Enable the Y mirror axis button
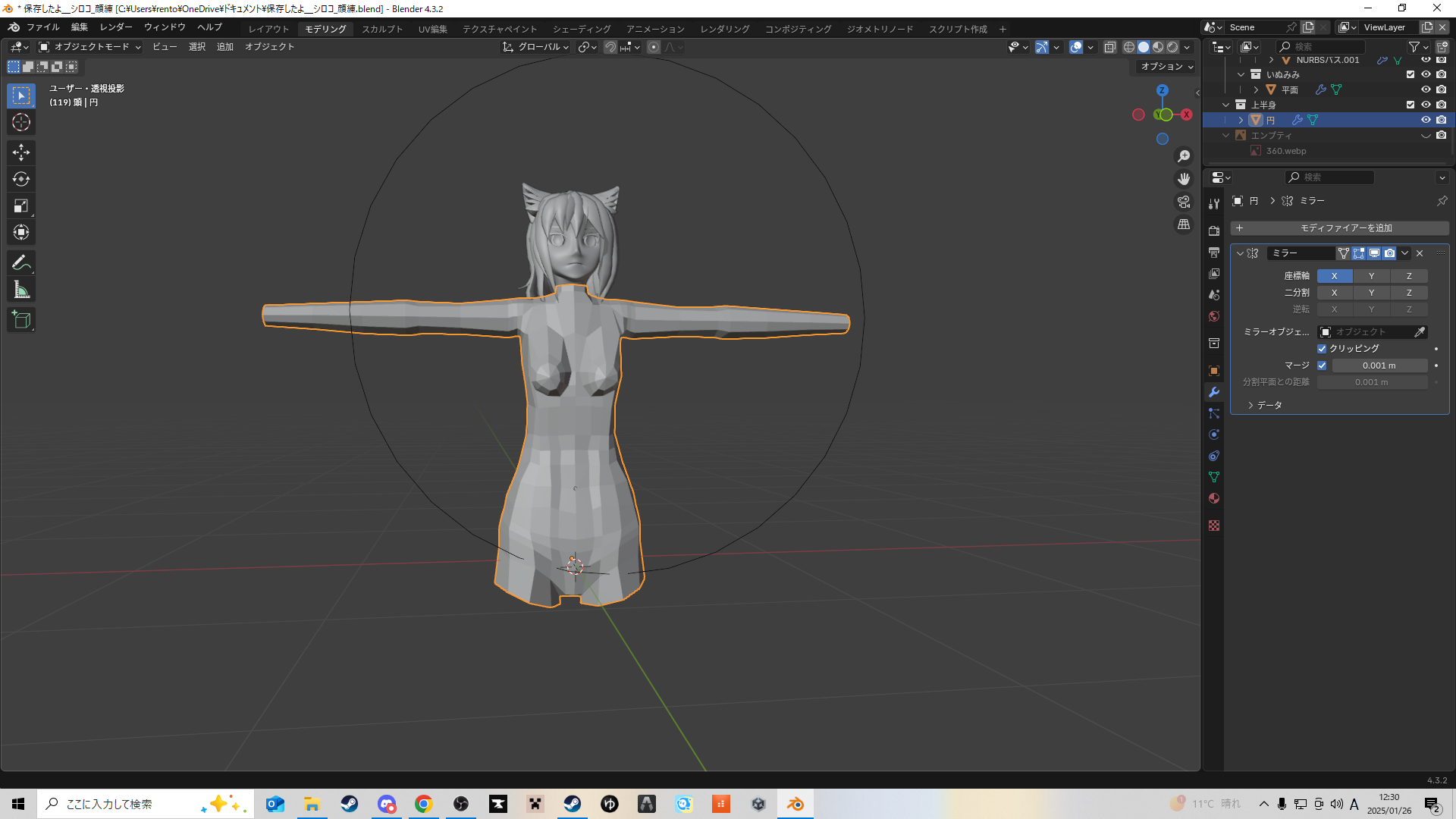Screen dimensions: 1456x819 click(x=1371, y=276)
